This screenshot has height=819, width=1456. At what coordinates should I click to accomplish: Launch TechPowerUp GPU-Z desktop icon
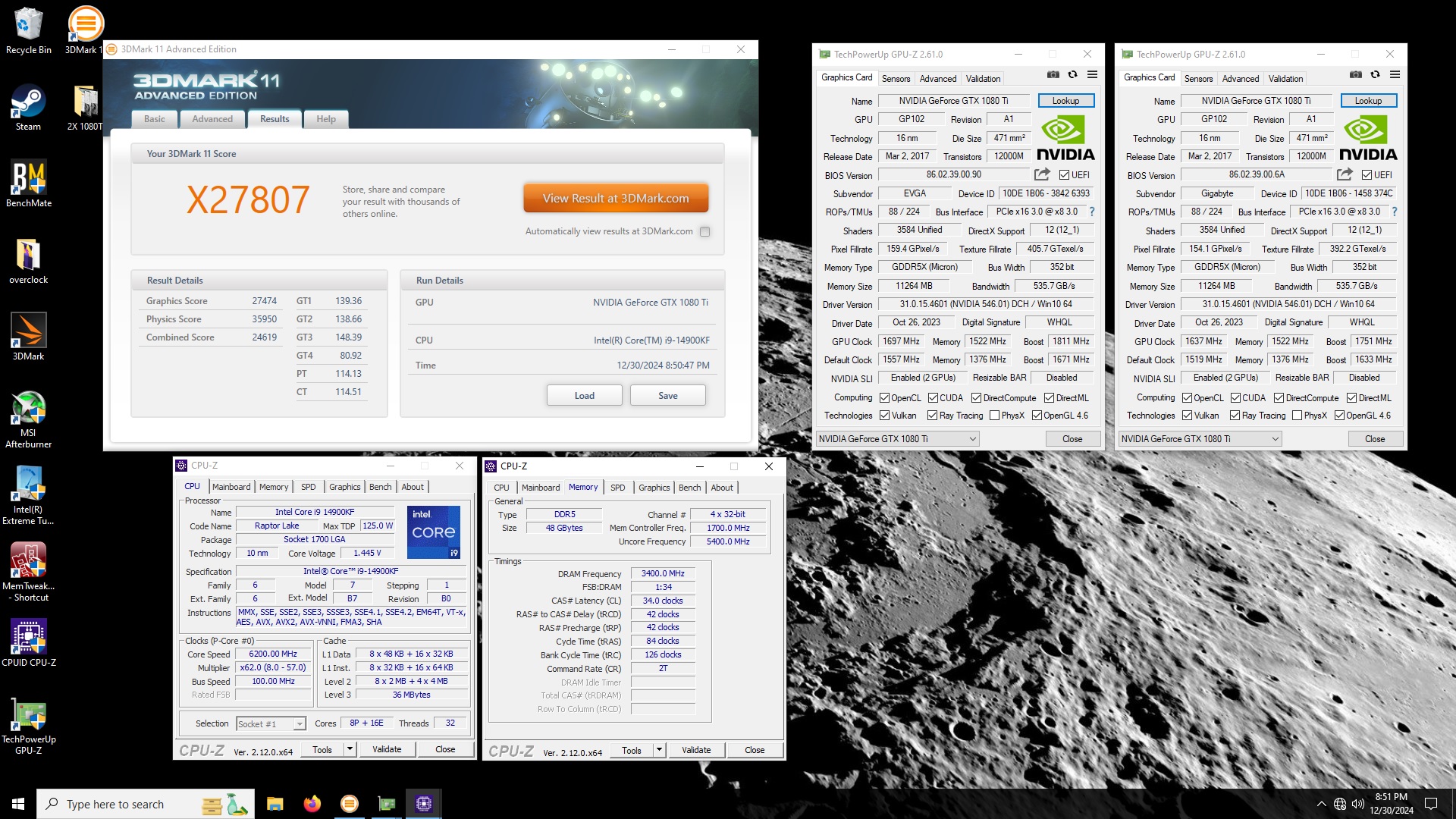point(28,726)
